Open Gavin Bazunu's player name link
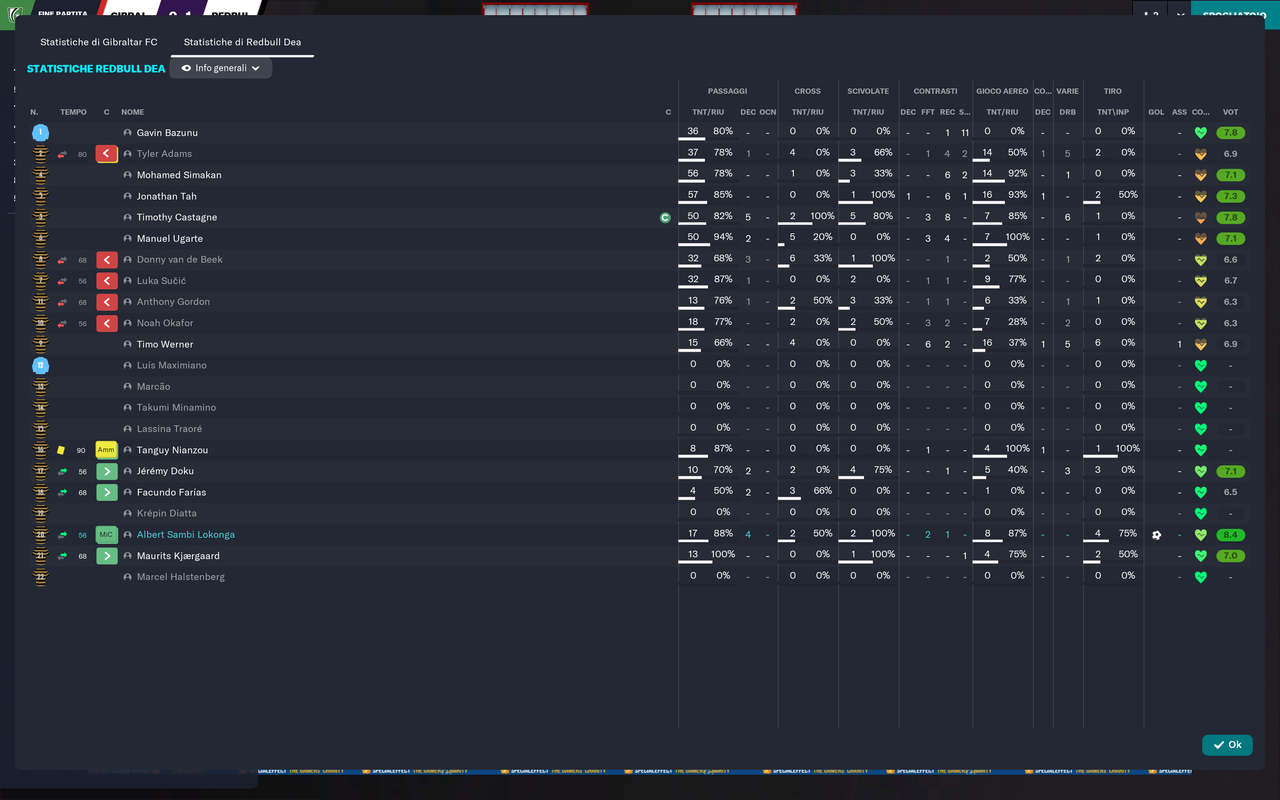The height and width of the screenshot is (800, 1280). tap(167, 133)
